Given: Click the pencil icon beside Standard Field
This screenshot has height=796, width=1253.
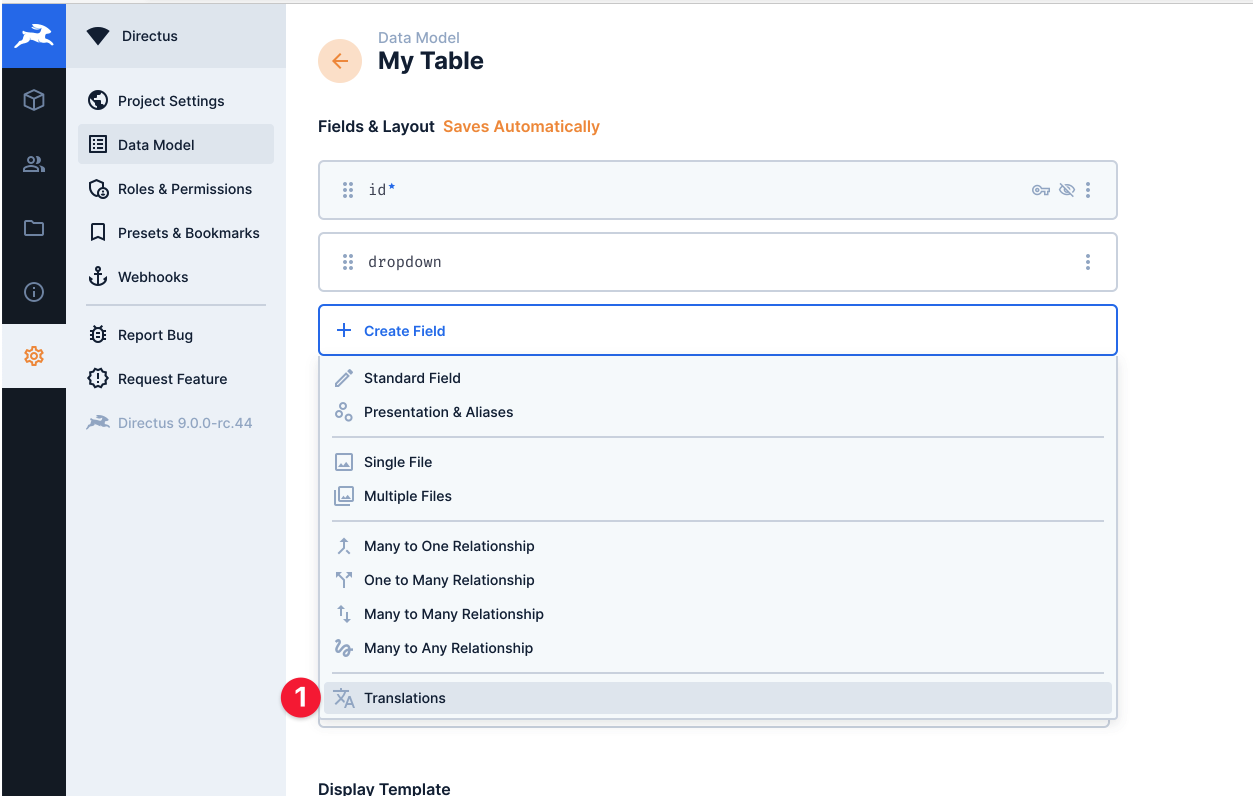Looking at the screenshot, I should (x=344, y=378).
